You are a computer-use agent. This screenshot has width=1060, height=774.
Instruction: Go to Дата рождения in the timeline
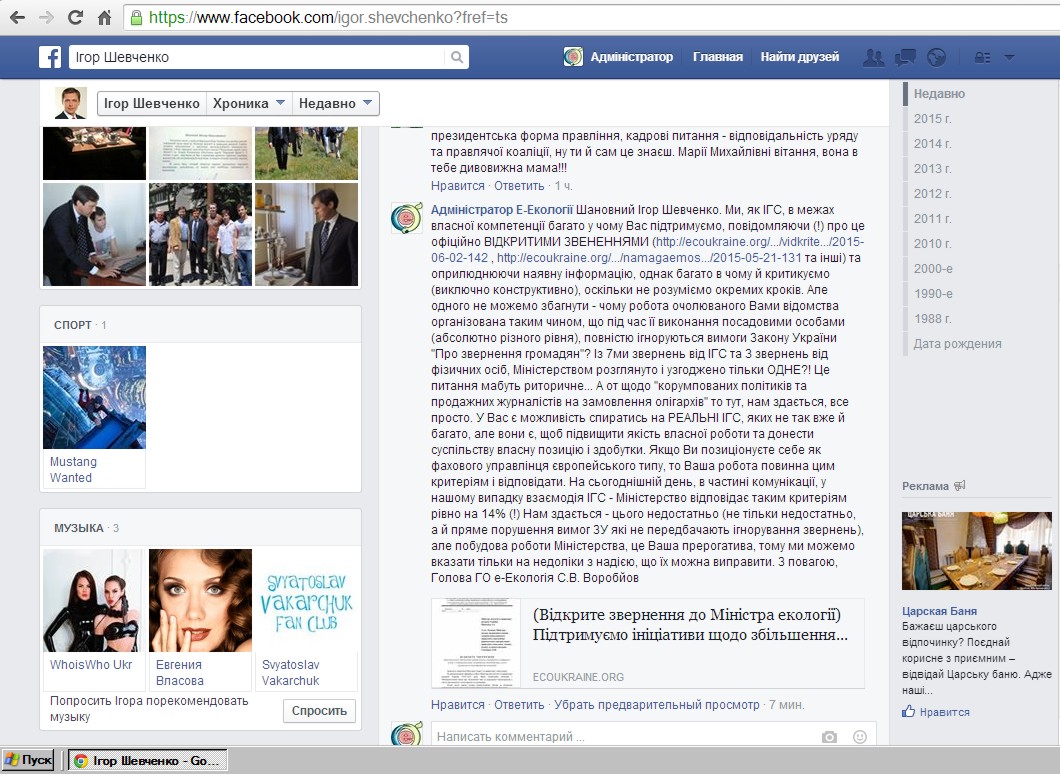(957, 343)
